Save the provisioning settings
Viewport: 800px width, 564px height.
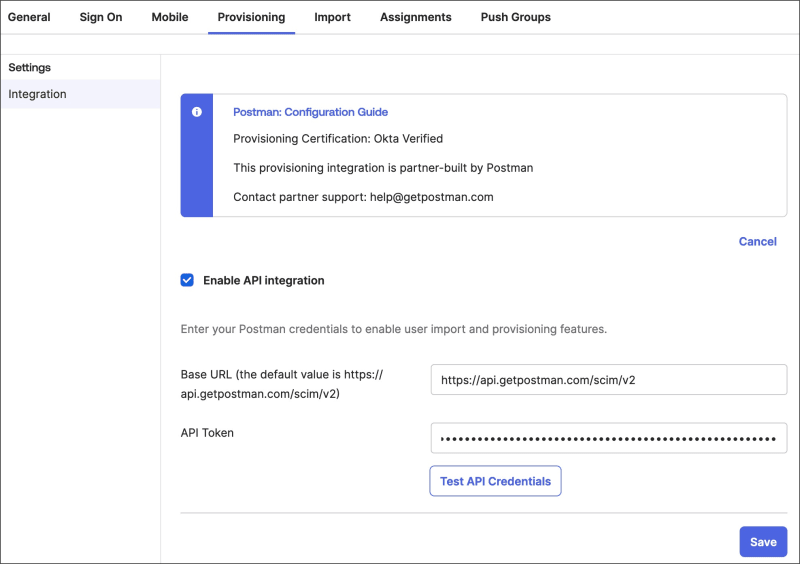[x=763, y=542]
